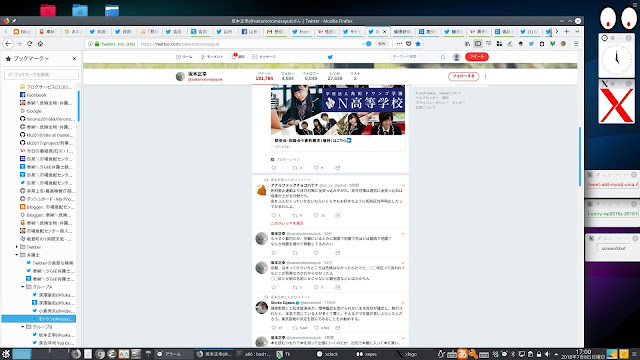
Task: Click bookmark scrollbar in sidebar
Action: [78, 106]
